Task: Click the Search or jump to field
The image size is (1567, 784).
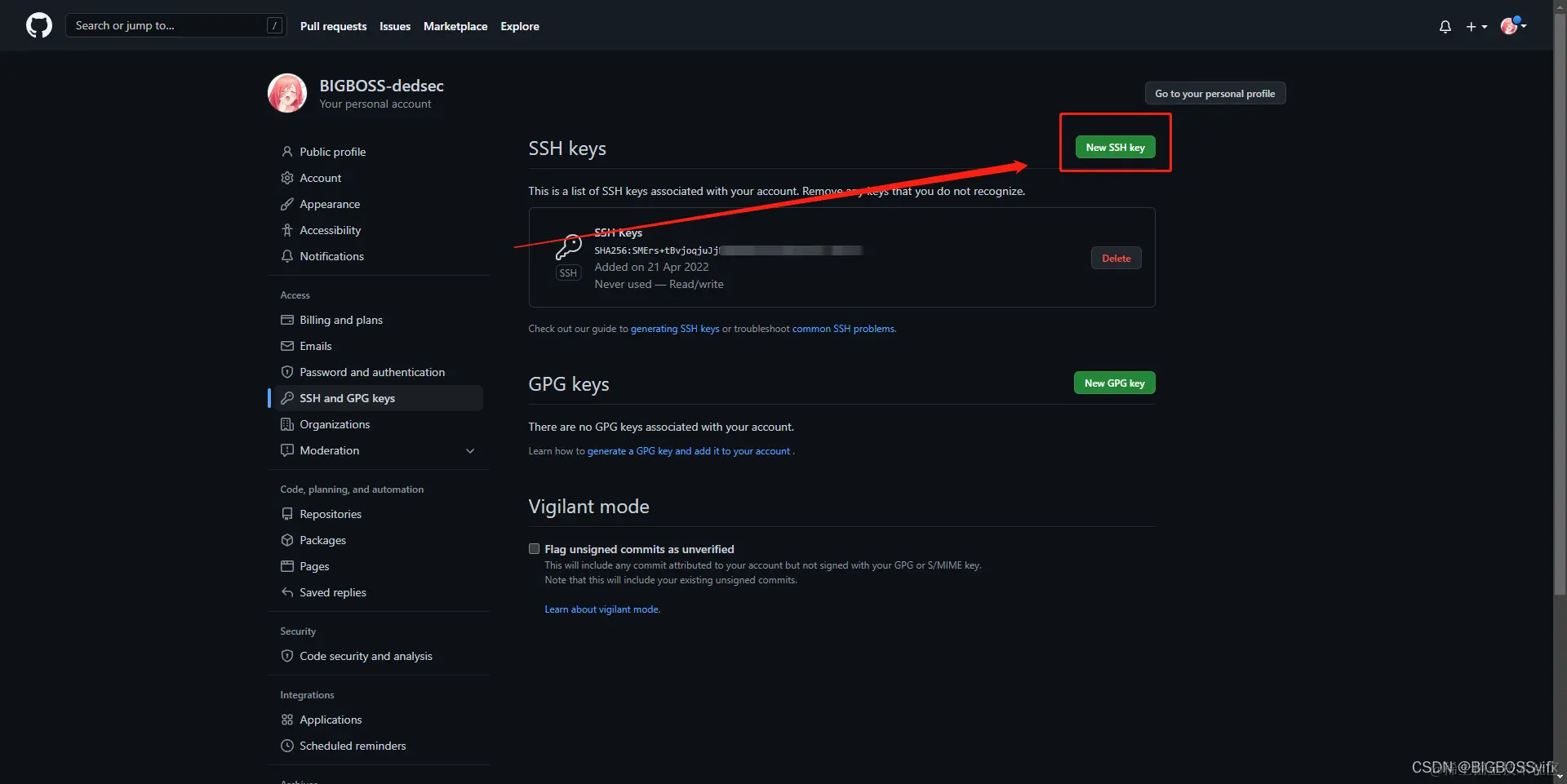Action: coord(175,25)
